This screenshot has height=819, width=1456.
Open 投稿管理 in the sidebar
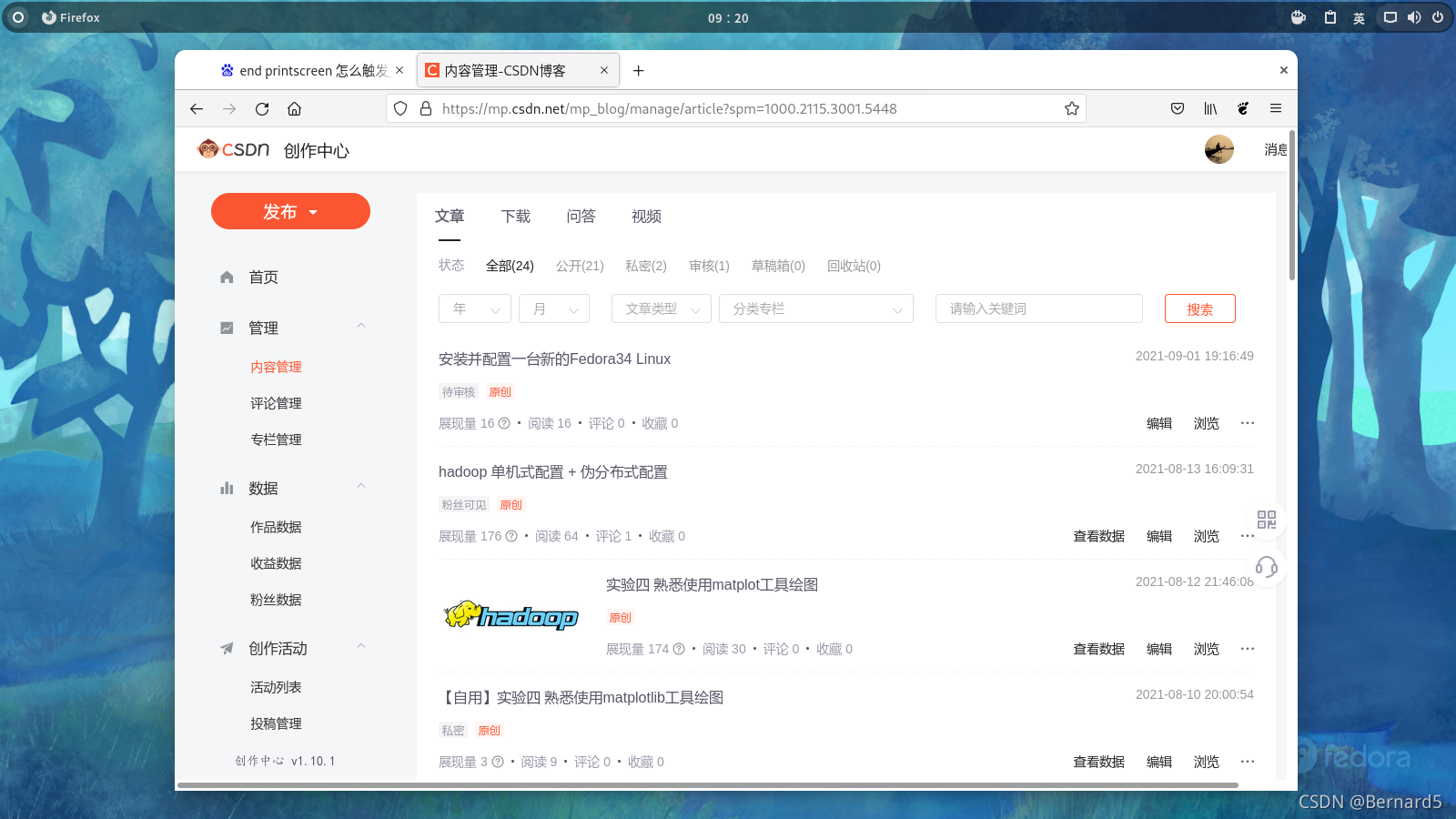276,723
